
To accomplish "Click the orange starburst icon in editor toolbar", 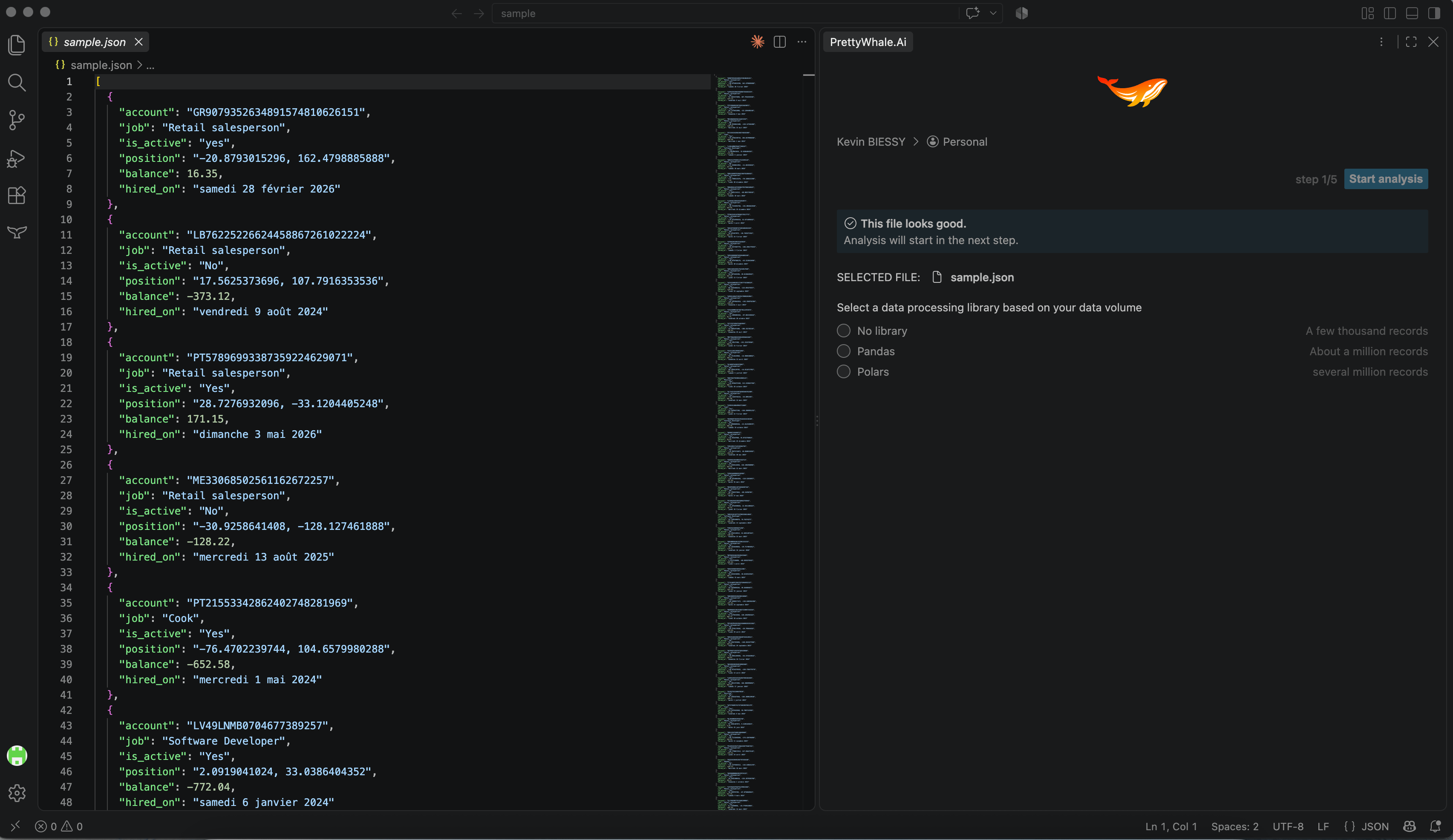I will (x=758, y=41).
